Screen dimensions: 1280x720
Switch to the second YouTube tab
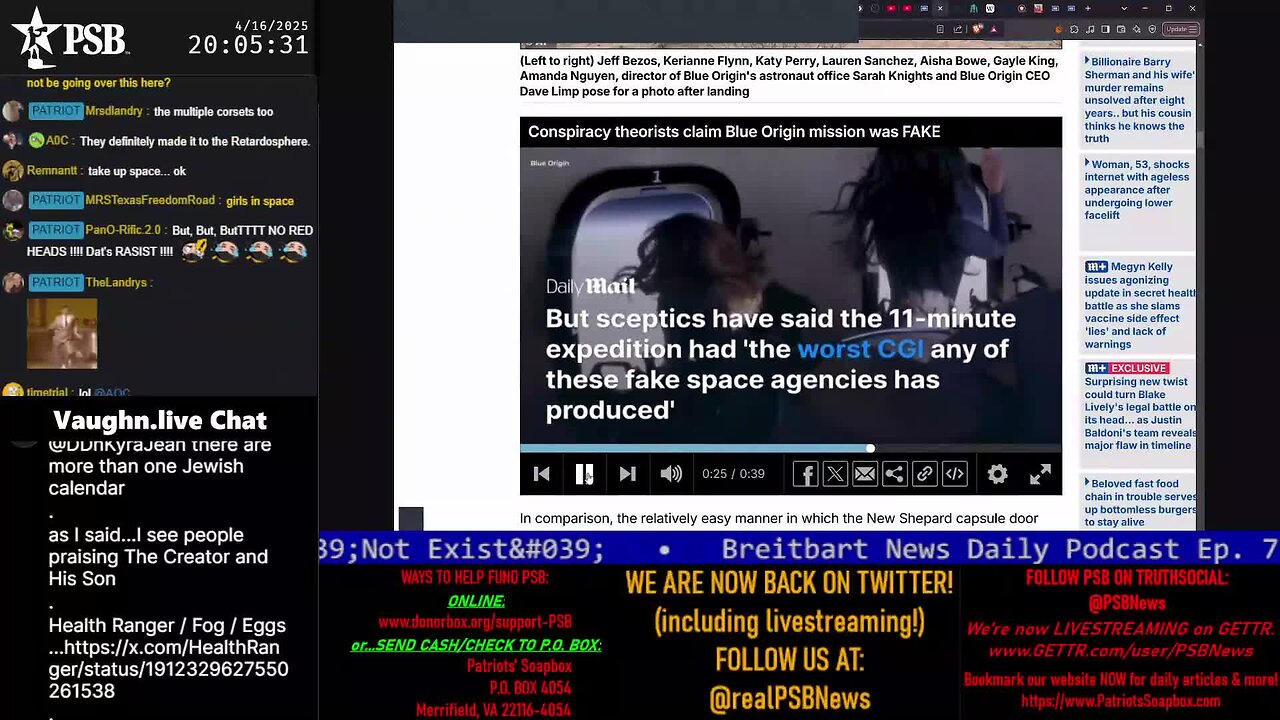907,8
